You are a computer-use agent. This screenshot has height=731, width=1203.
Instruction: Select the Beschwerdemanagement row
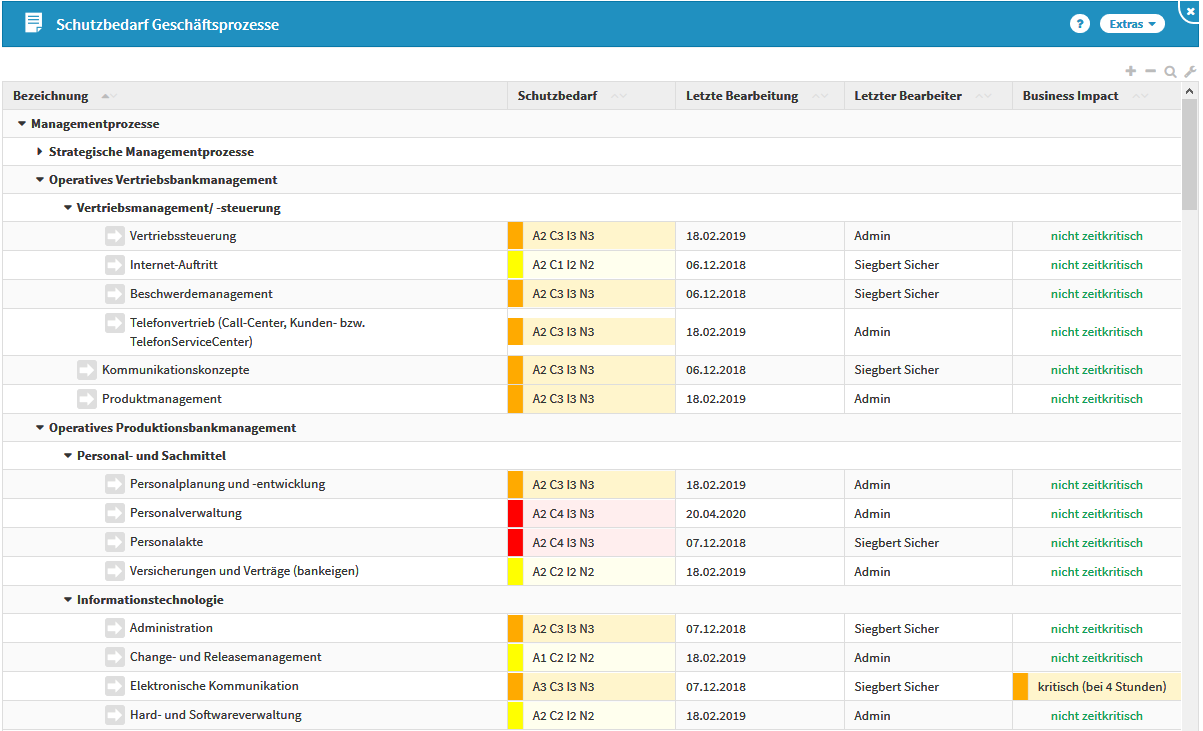point(201,294)
